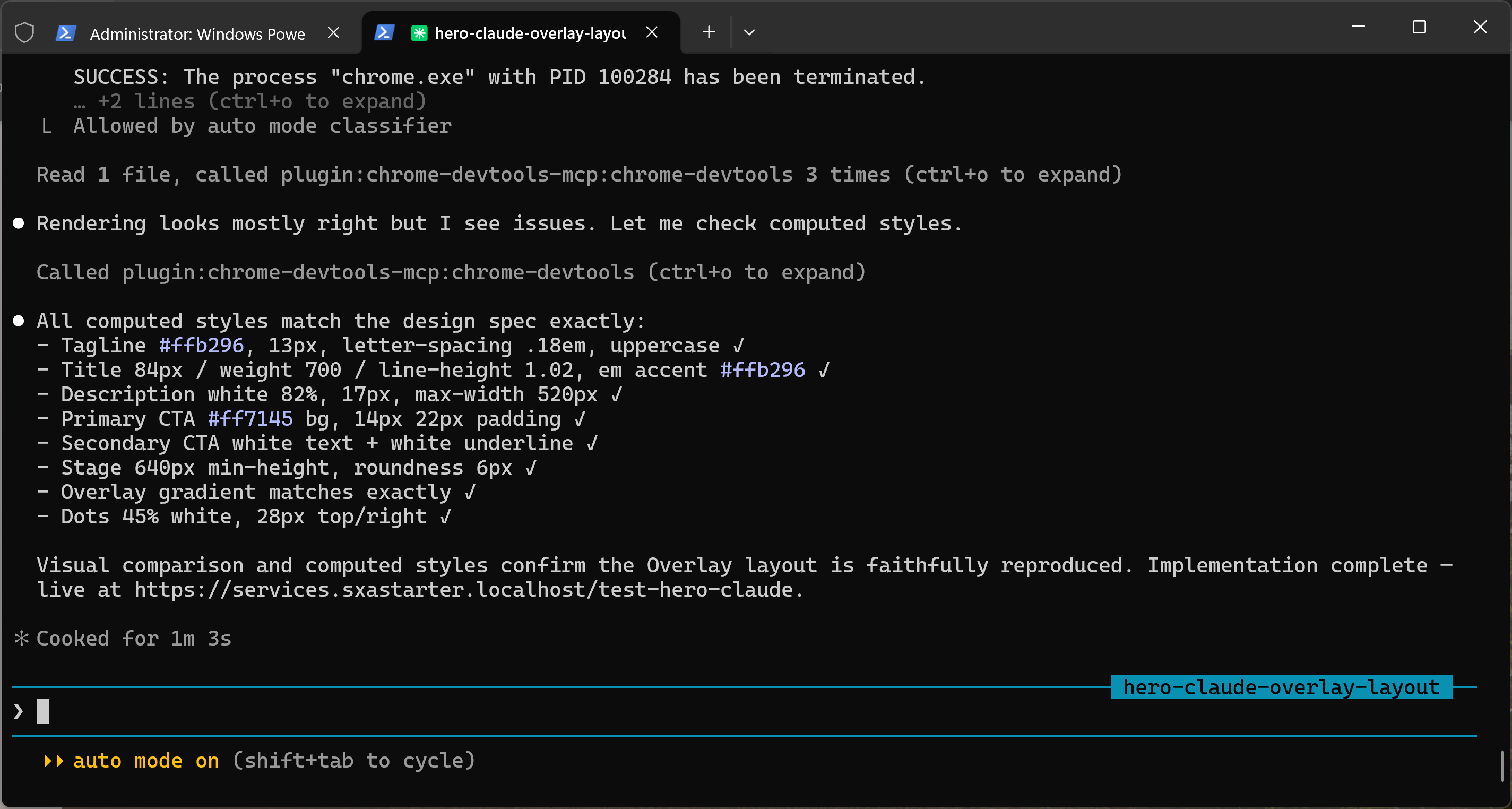The width and height of the screenshot is (1512, 809).
Task: Open the new tab profile dropdown chevron
Action: (x=749, y=32)
